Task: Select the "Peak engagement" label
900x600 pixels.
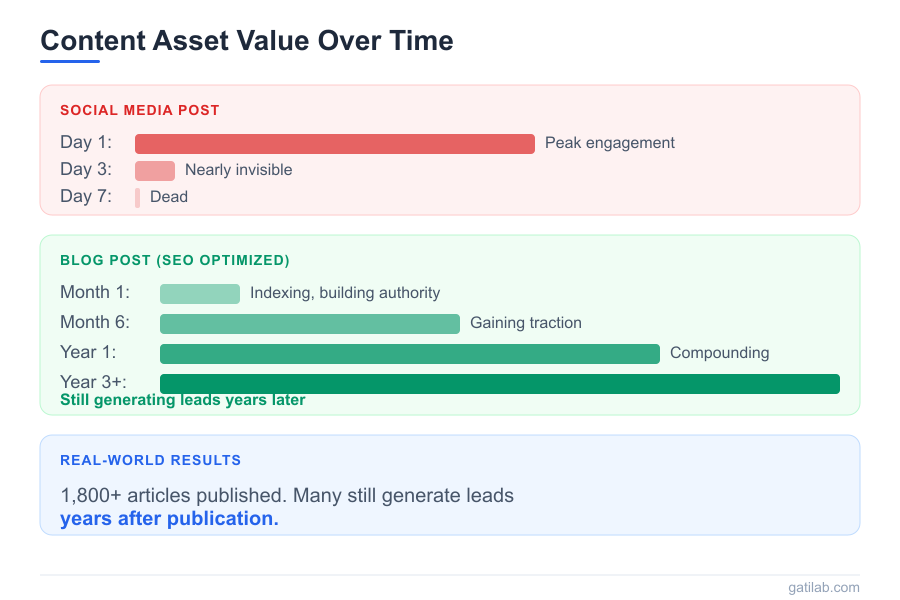Action: click(610, 143)
